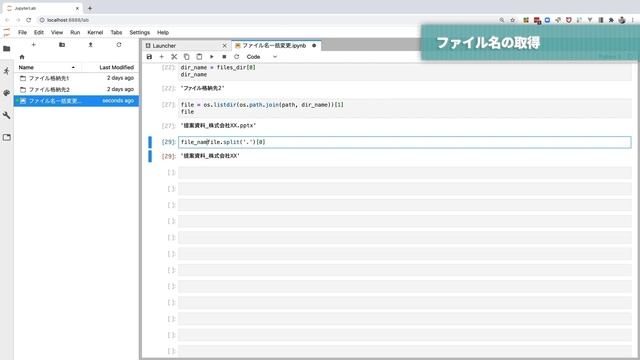Select folder ファイル格納先2
640x360 pixels.
coord(76,89)
